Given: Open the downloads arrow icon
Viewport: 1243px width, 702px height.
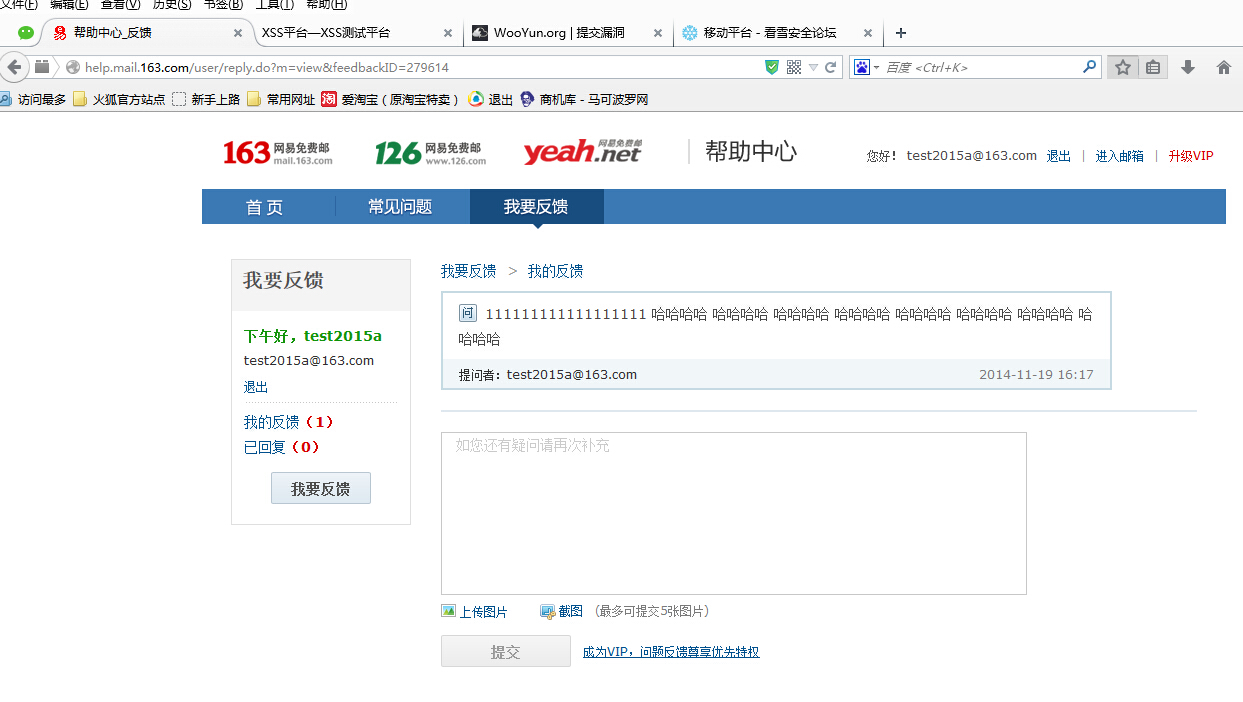Looking at the screenshot, I should [1188, 67].
